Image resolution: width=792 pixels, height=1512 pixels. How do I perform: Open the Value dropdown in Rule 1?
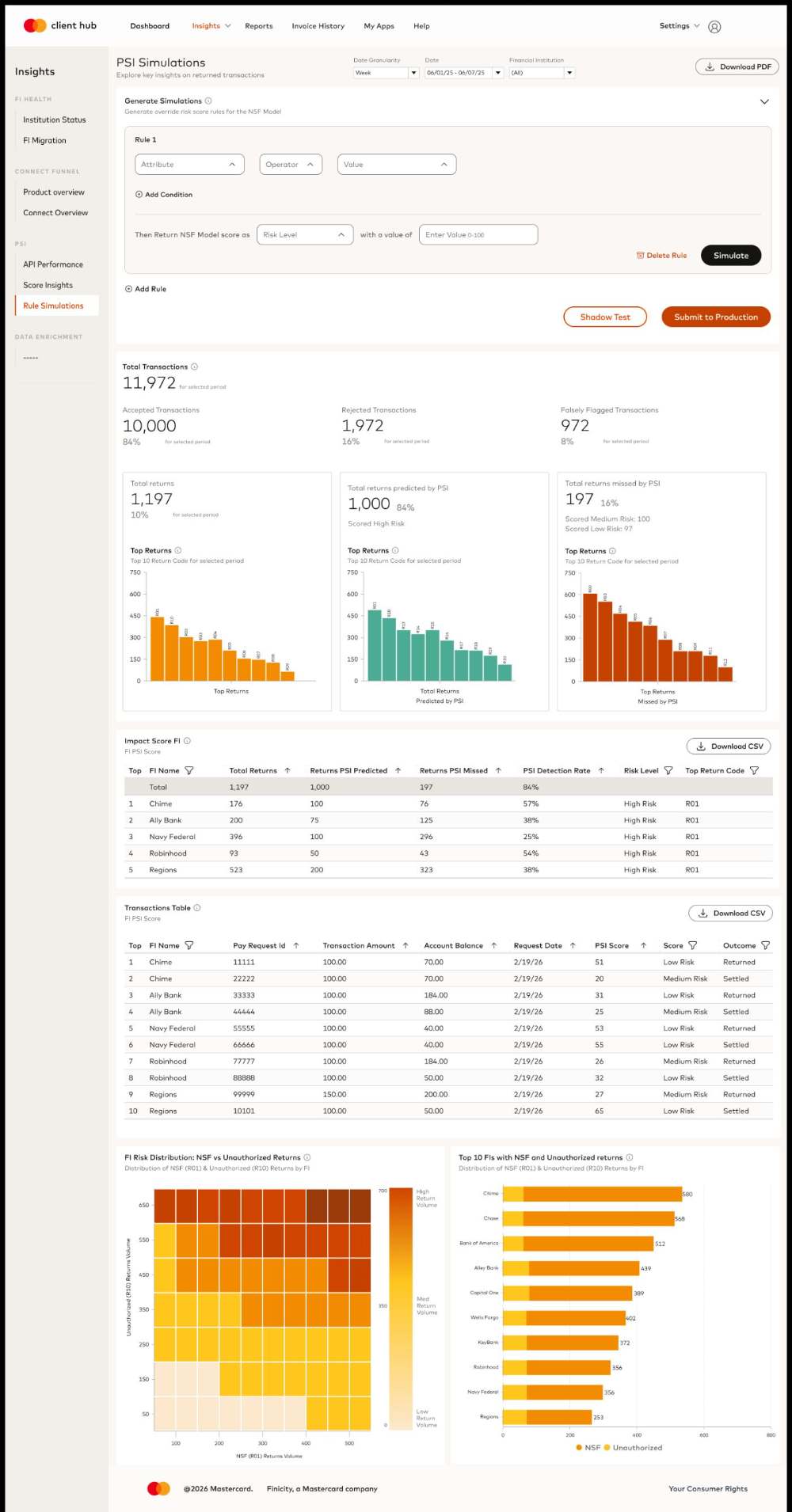(397, 165)
